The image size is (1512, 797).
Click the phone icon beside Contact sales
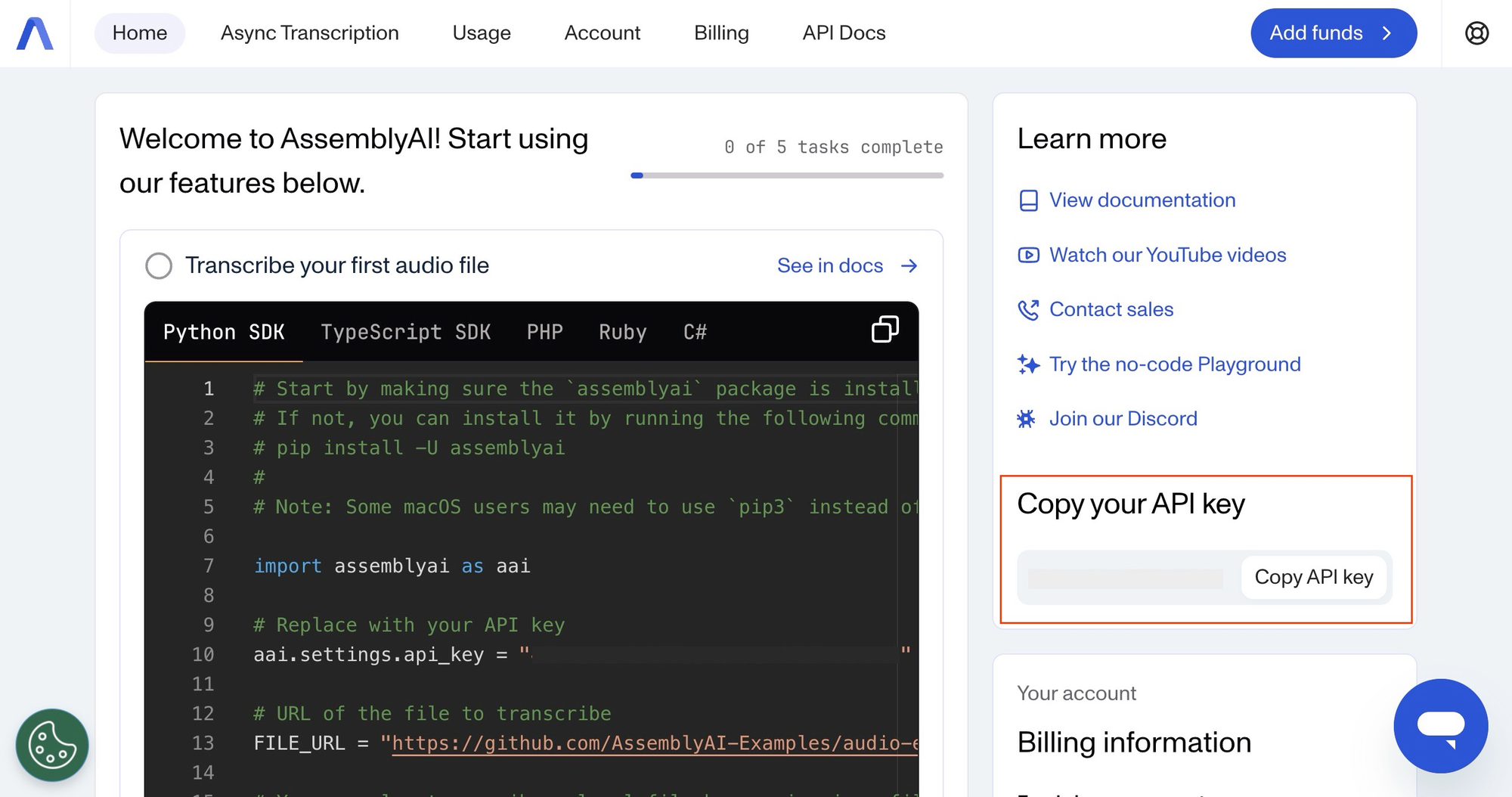(1028, 309)
